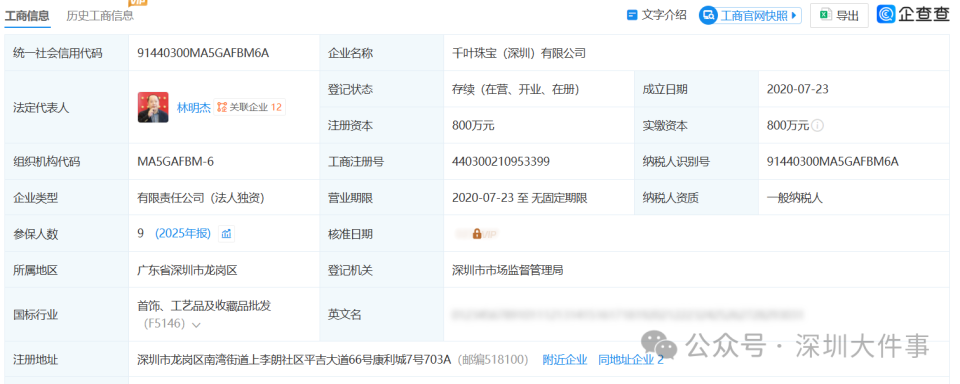Open the 林明杰 legal representative link
The image size is (960, 384).
(x=193, y=108)
